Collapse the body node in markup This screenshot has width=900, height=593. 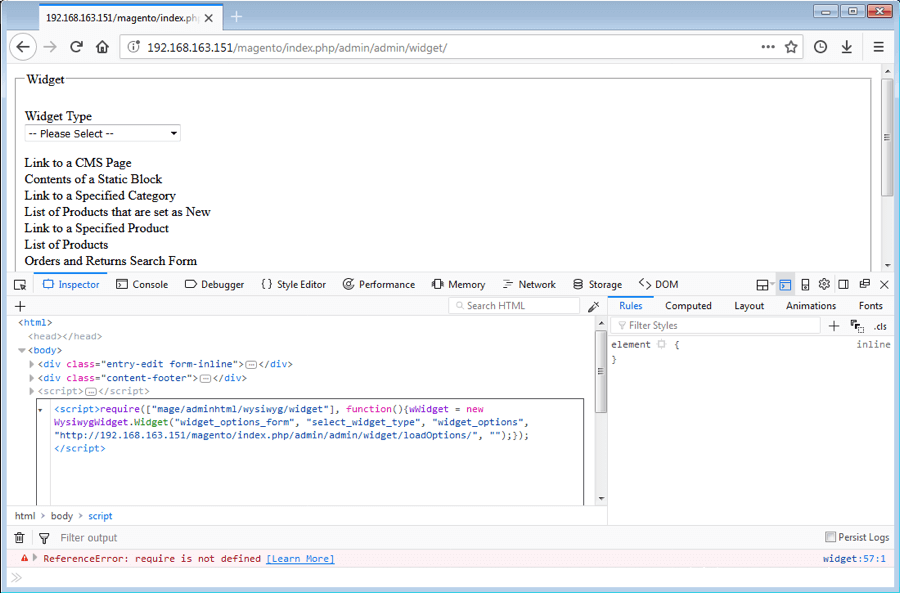[x=22, y=351]
